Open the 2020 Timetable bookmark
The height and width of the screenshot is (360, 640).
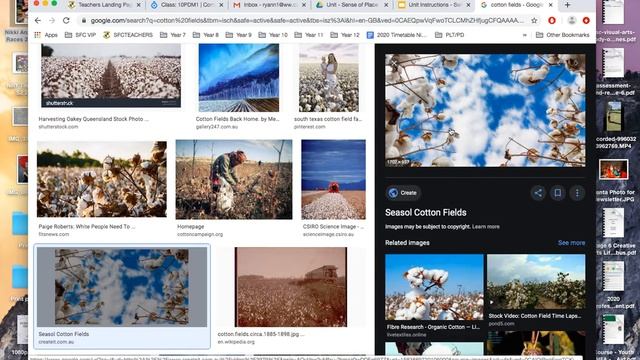(x=396, y=35)
